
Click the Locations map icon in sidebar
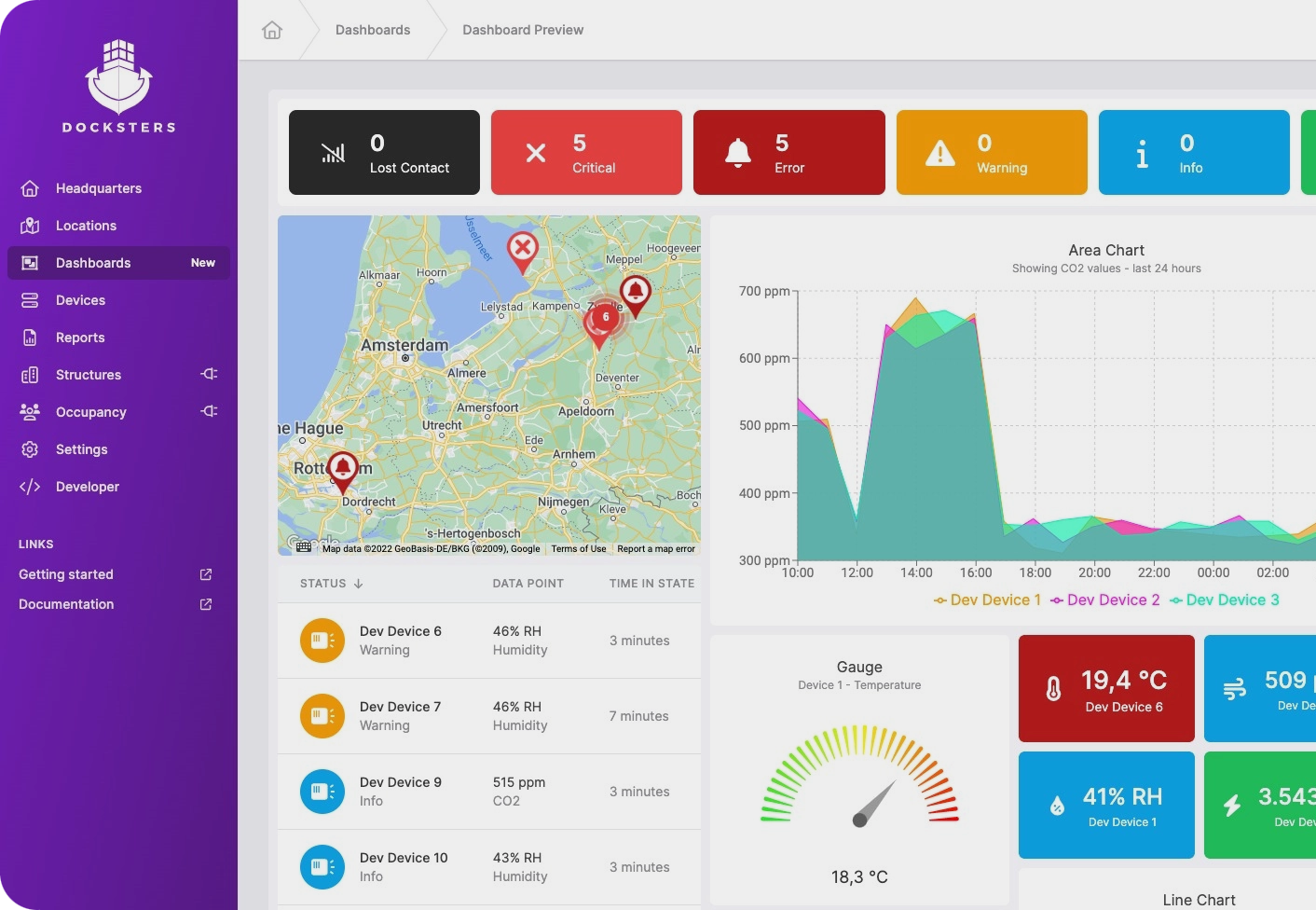click(30, 226)
